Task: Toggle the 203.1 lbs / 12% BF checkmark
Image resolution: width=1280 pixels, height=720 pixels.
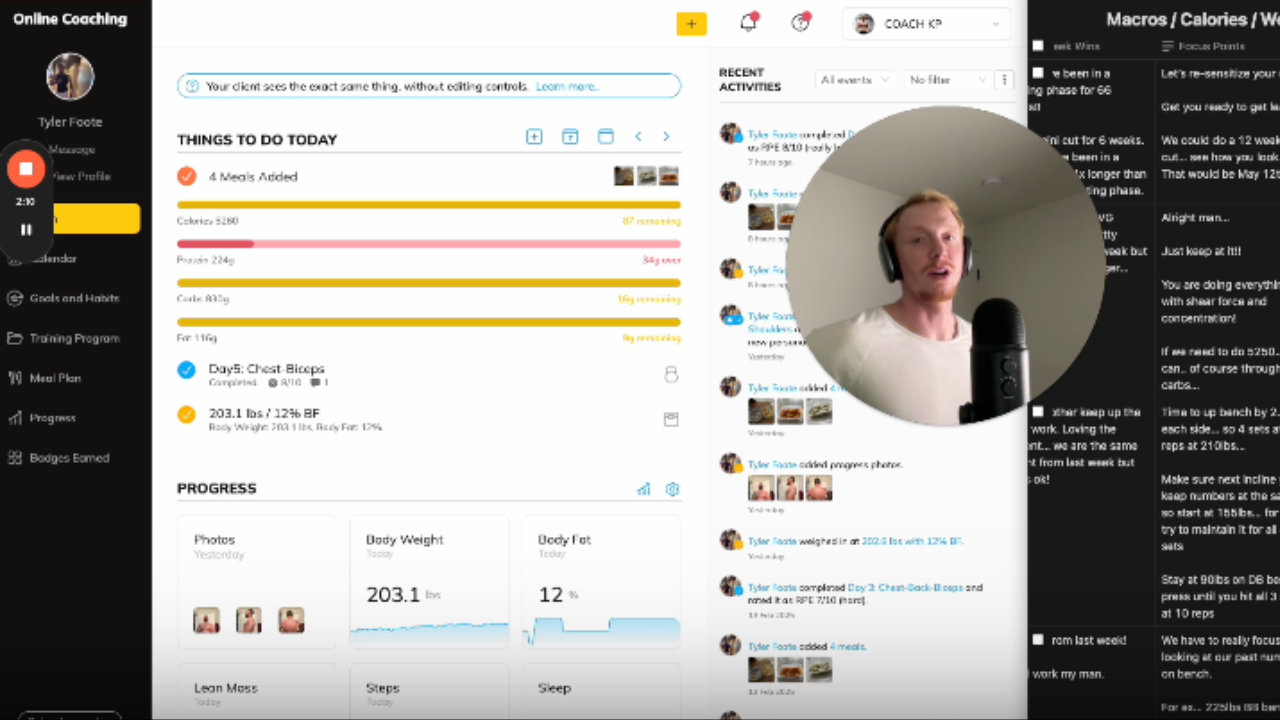Action: 186,414
